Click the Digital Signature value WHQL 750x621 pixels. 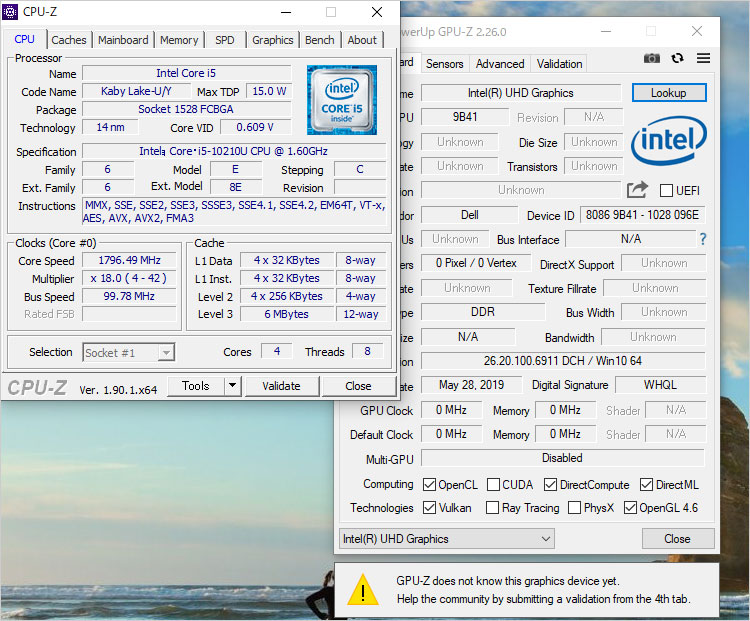[x=660, y=385]
